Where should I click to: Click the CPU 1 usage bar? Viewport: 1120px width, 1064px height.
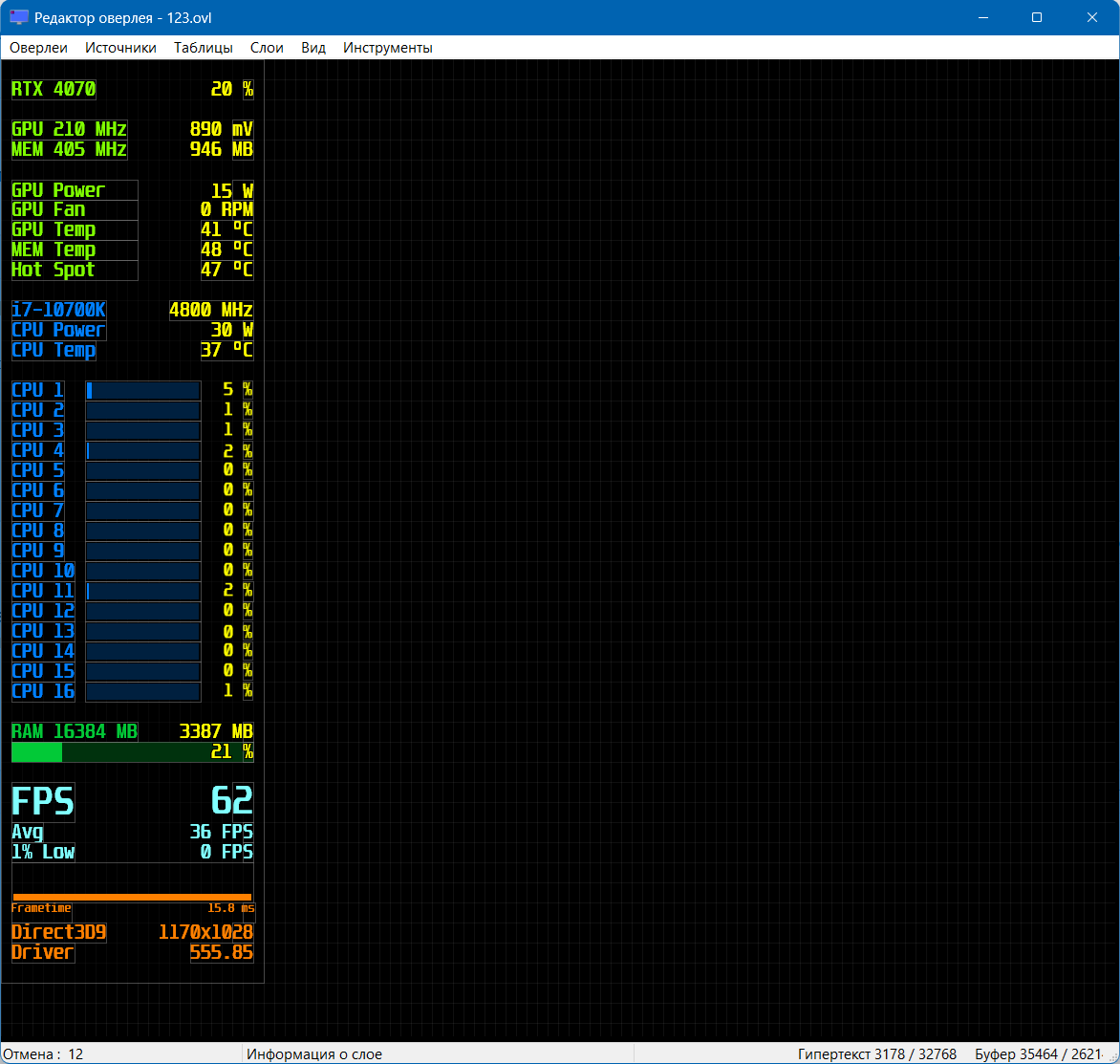[x=142, y=390]
